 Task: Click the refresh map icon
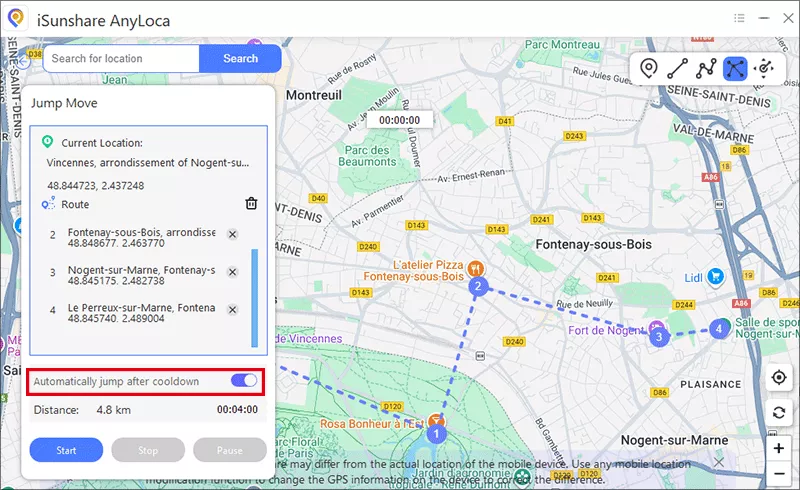click(778, 414)
